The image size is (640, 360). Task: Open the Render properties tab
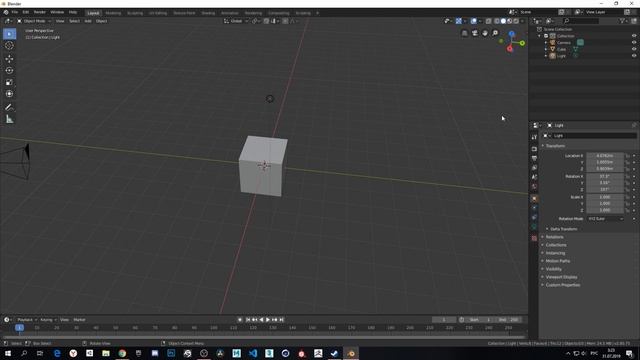[534, 149]
